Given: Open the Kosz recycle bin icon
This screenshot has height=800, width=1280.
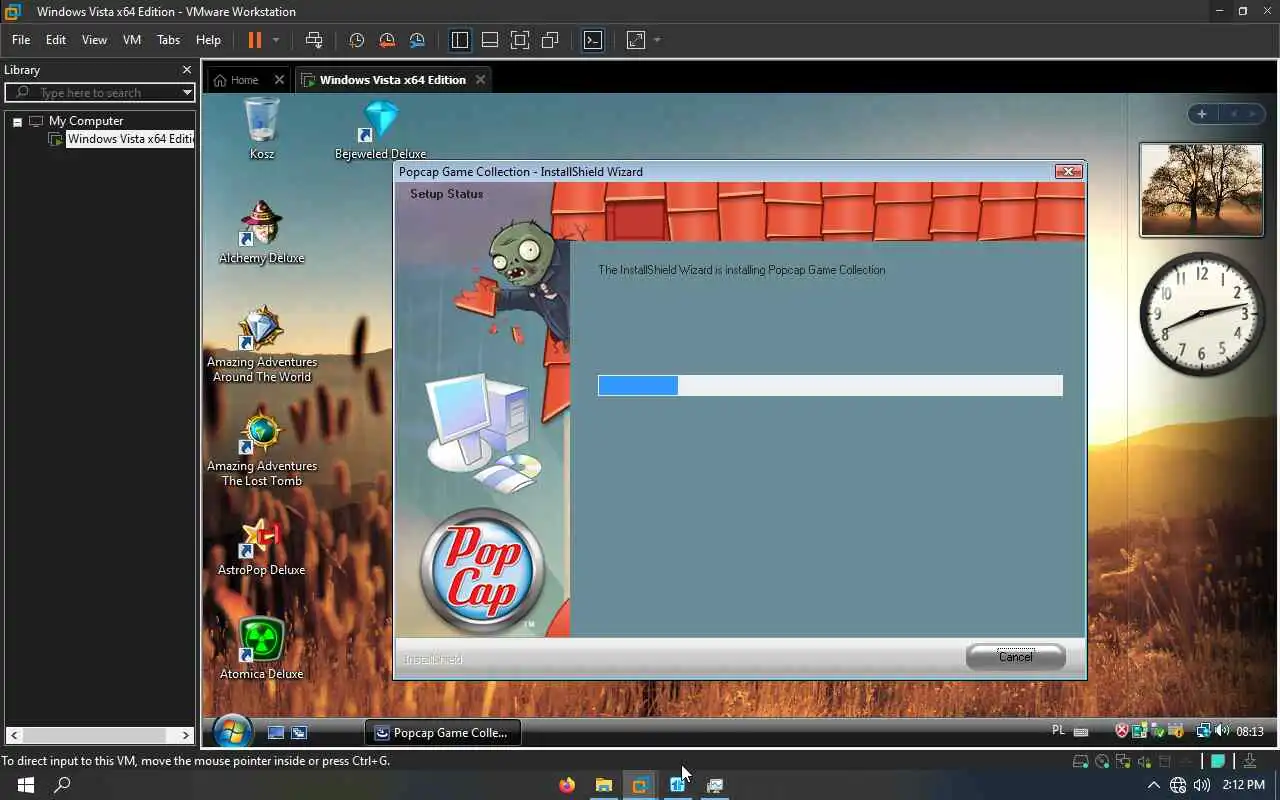Looking at the screenshot, I should click(262, 128).
